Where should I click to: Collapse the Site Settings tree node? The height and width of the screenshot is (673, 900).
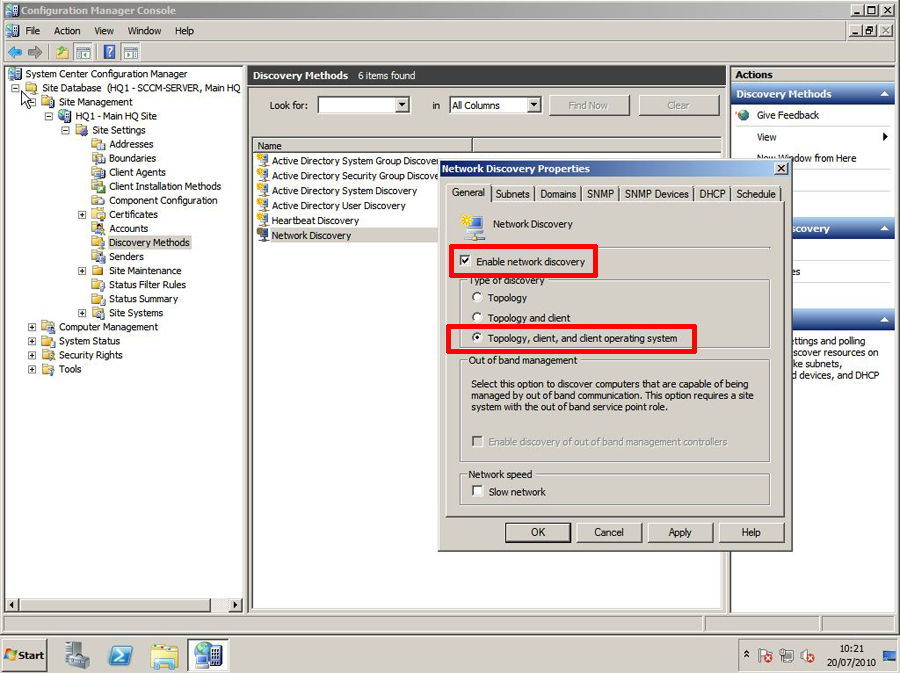coord(65,130)
